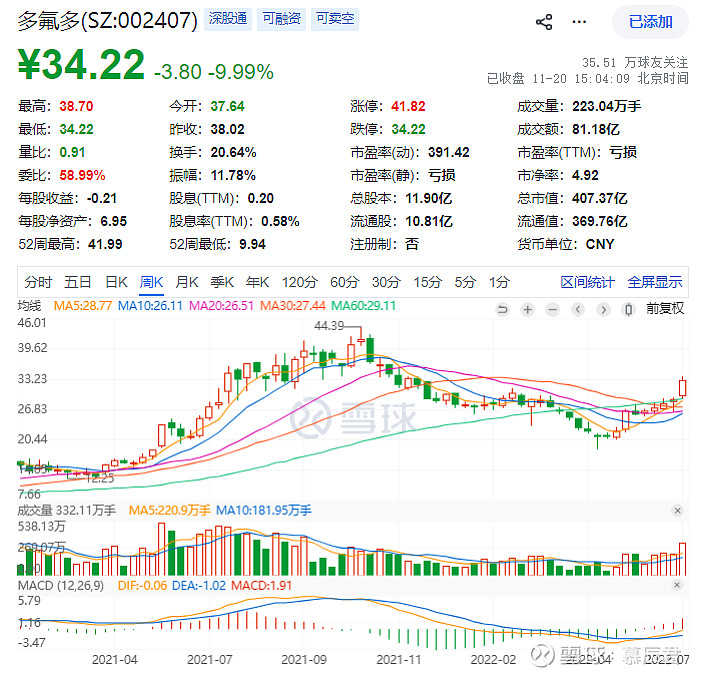This screenshot has height=677, width=702.
Task: Switch to the 1分 chart
Action: coord(499,283)
